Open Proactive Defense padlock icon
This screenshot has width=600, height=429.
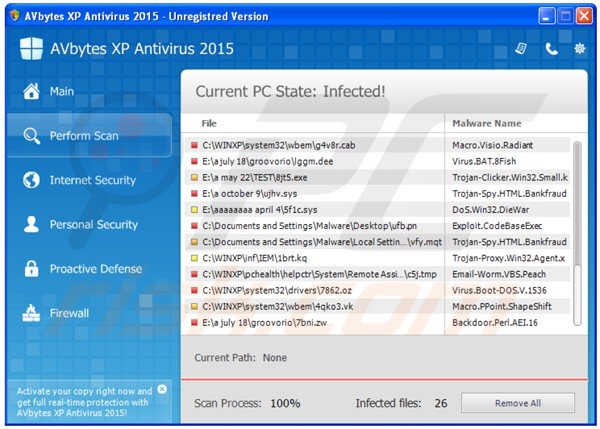tap(31, 269)
